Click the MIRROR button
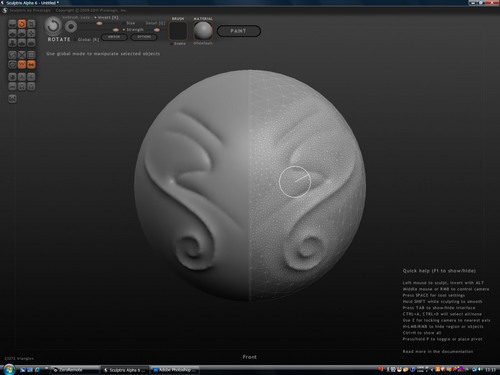Image resolution: width=500 pixels, height=375 pixels. coord(114,37)
